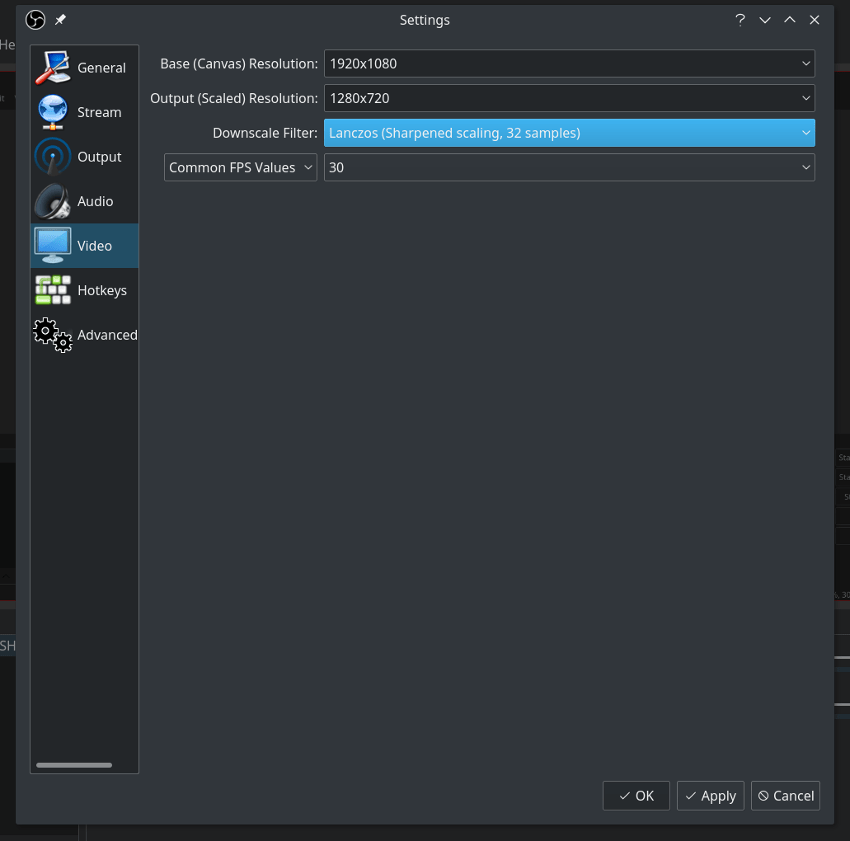The image size is (850, 841).
Task: Open the Hotkeys settings section
Action: coord(84,290)
